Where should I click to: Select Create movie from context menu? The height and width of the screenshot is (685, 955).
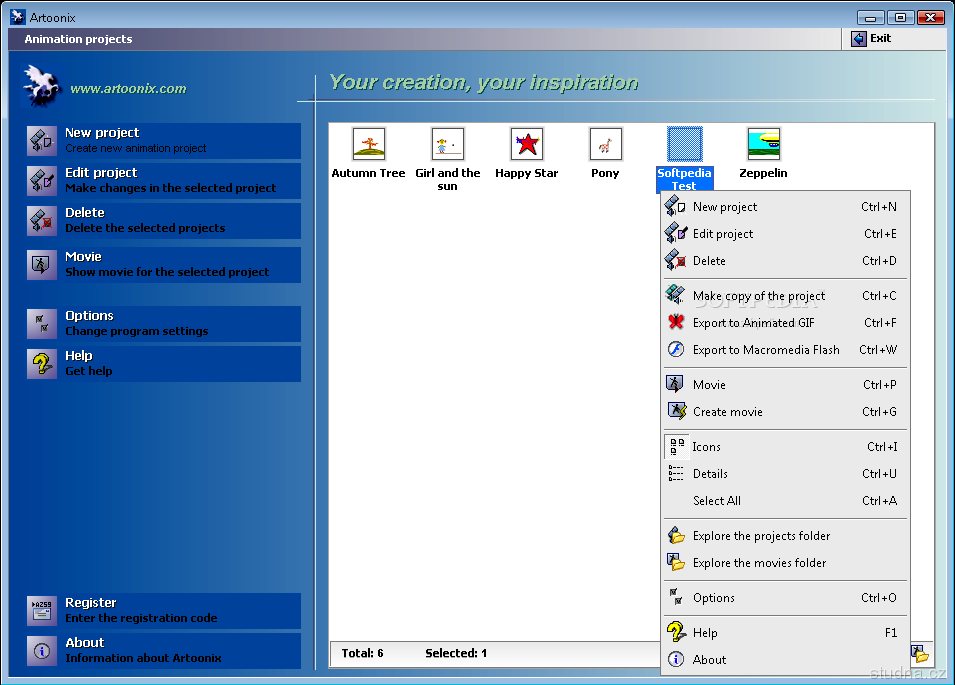[x=727, y=412]
